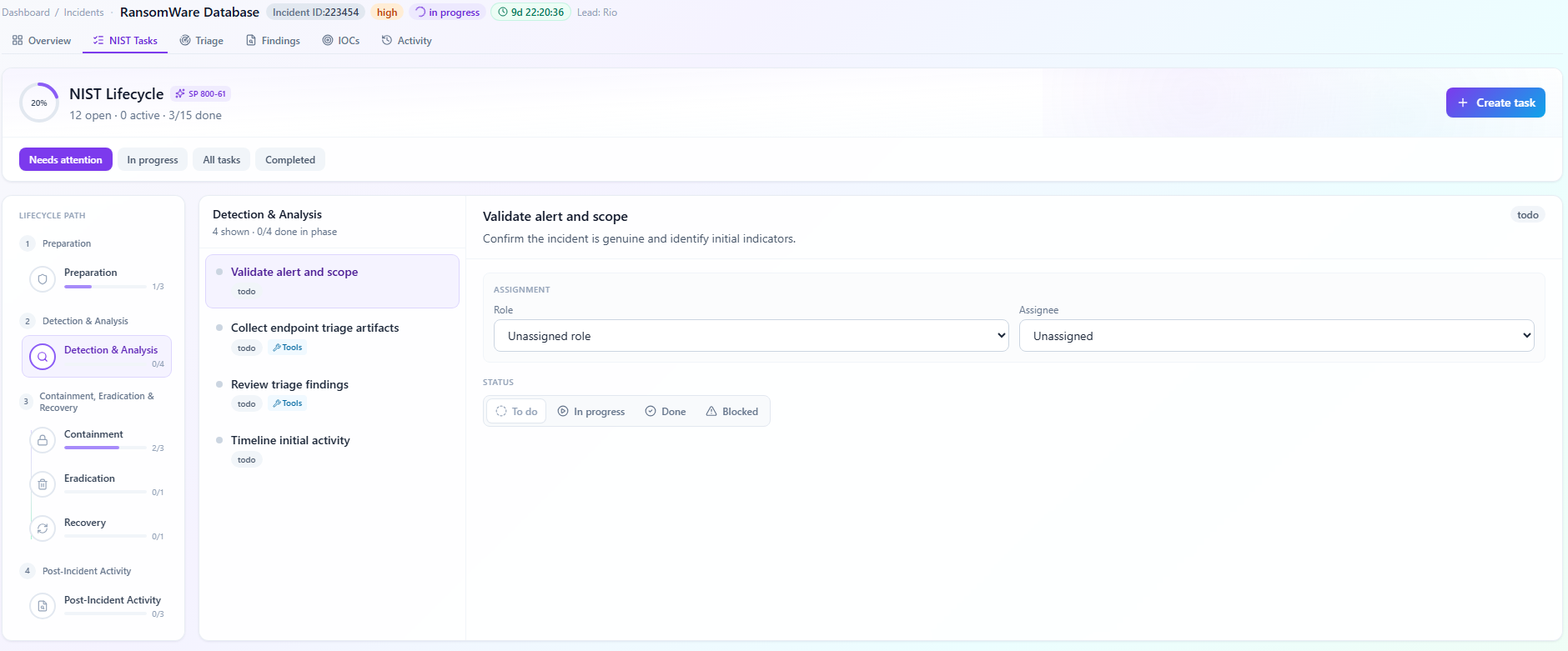Switch to the IOCs tab

pyautogui.click(x=341, y=41)
